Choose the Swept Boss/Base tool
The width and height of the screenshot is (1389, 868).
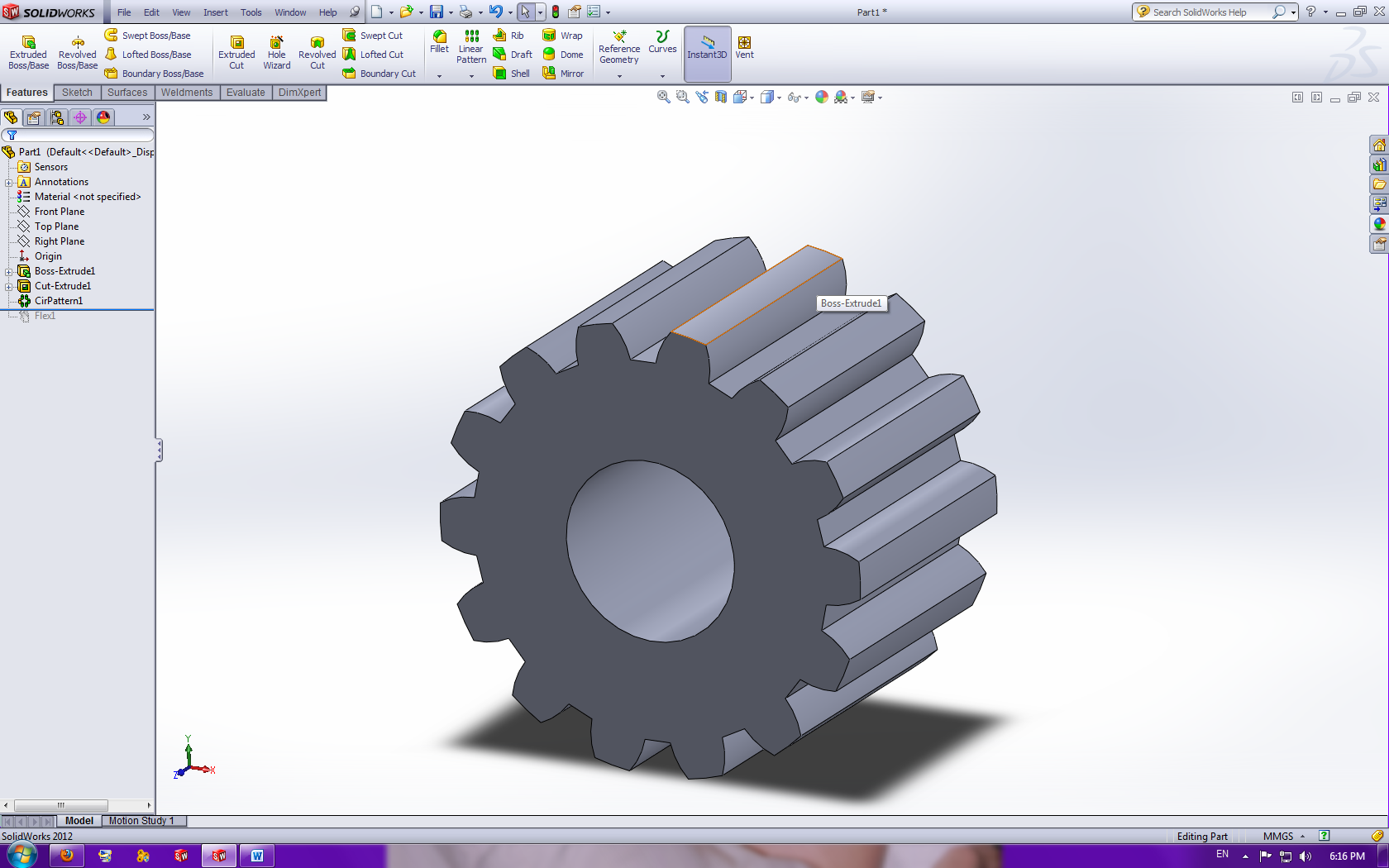[x=147, y=36]
